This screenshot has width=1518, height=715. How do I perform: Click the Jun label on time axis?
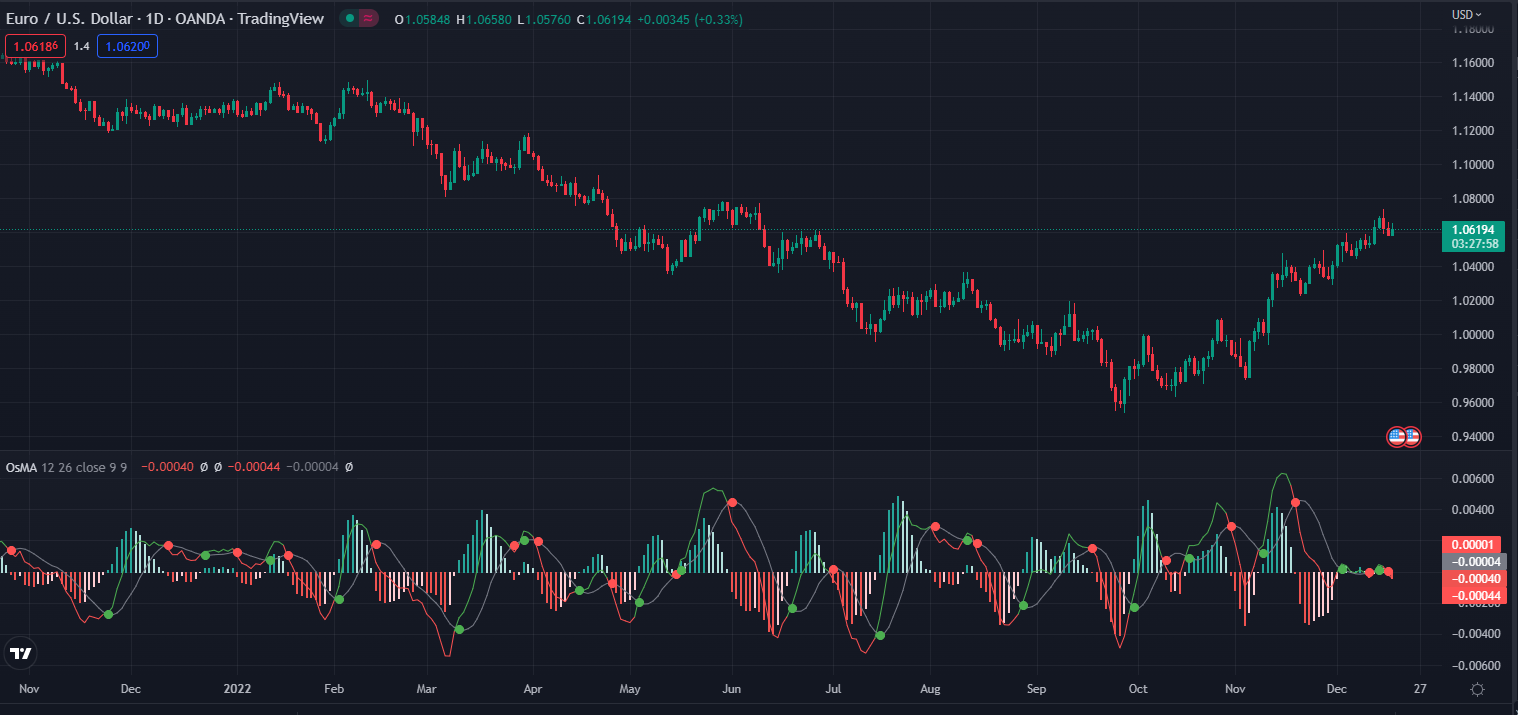pos(732,689)
